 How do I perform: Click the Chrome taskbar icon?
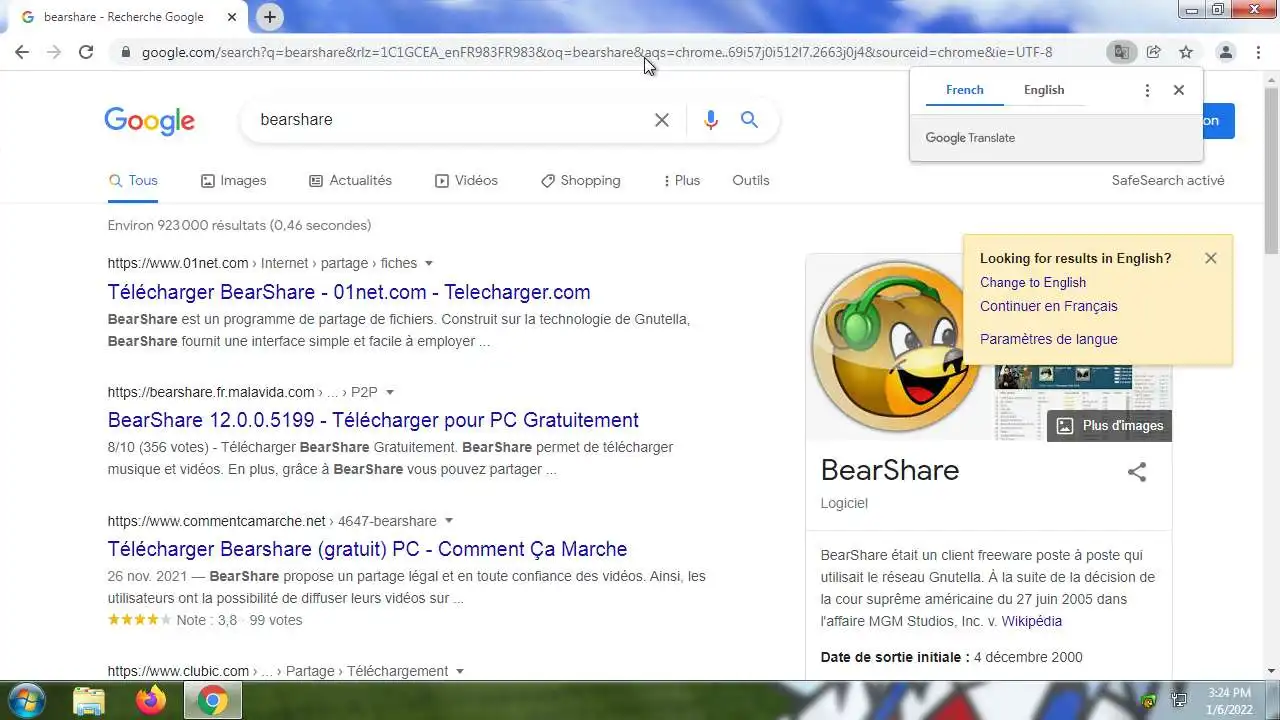pos(212,701)
